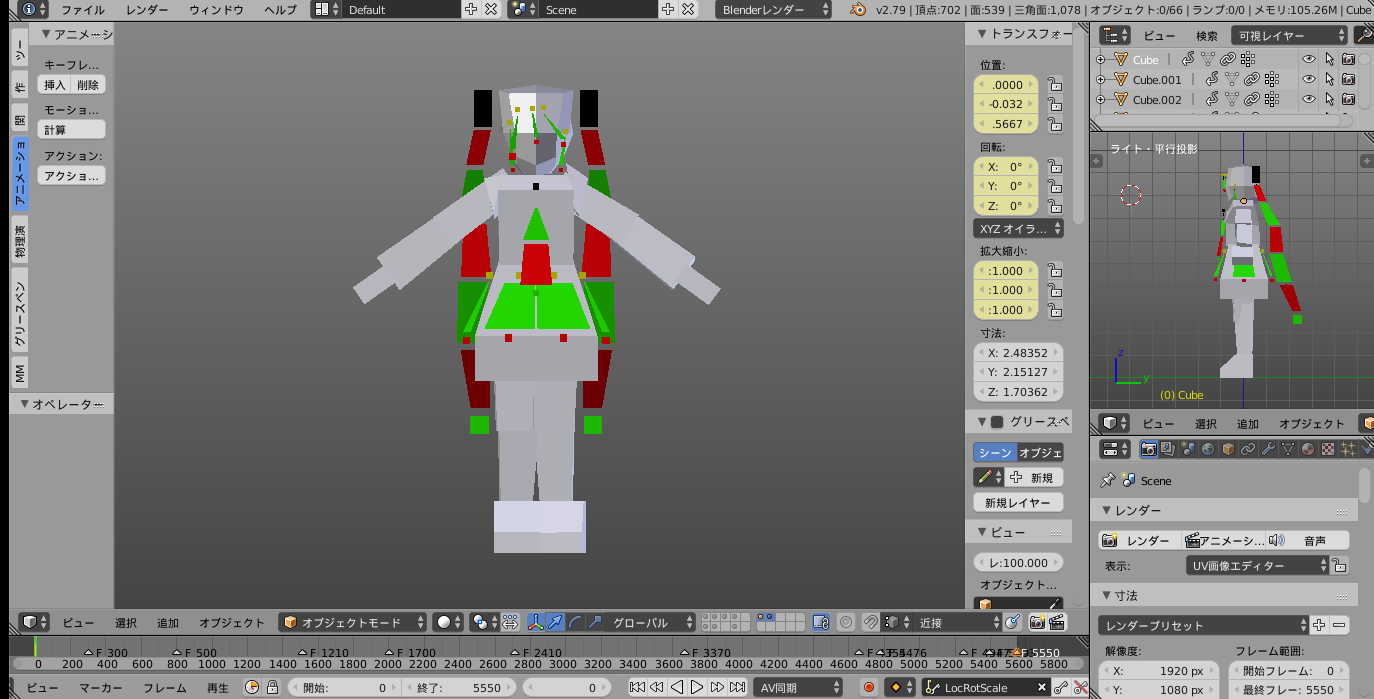The width and height of the screenshot is (1374, 699).
Task: Open the render presets dropdown
Action: pyautogui.click(x=1203, y=625)
